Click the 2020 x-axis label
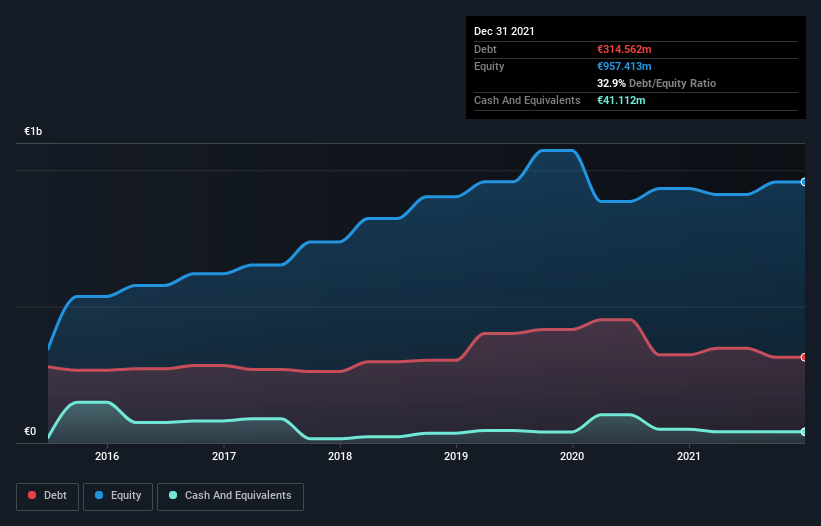Viewport: 821px width, 526px height. (572, 456)
